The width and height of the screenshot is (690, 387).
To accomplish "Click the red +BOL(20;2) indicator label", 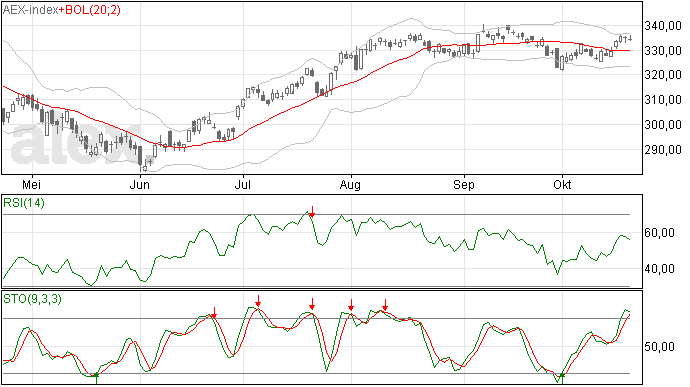I will pos(90,10).
